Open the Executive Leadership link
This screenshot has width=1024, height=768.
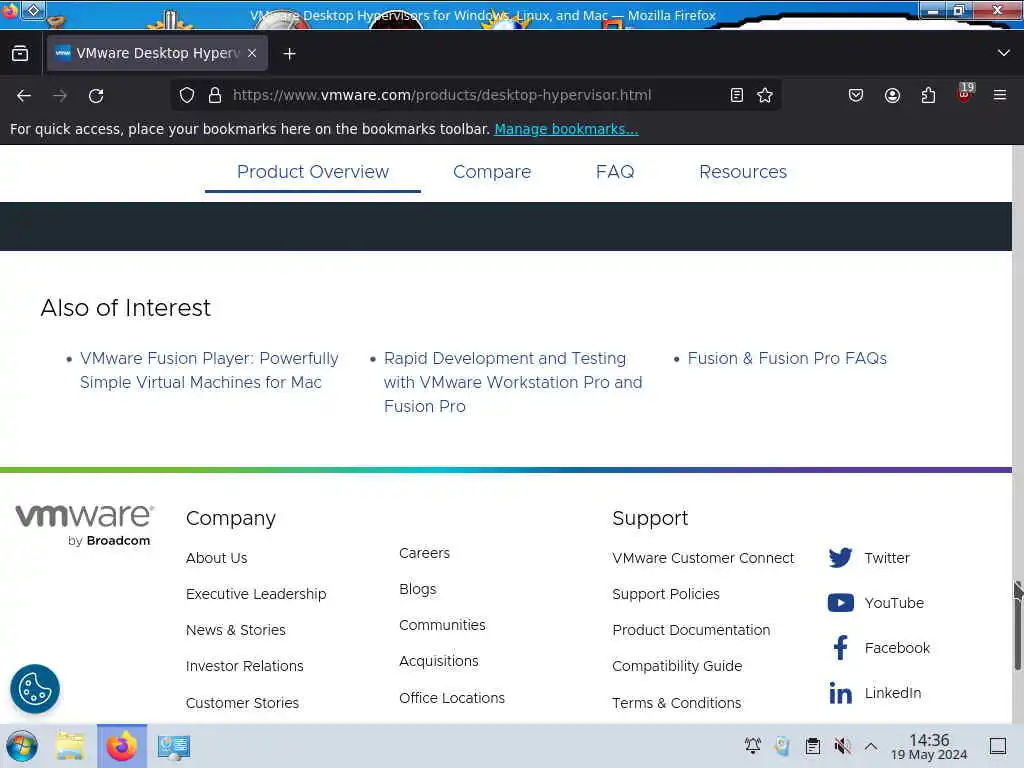click(256, 594)
